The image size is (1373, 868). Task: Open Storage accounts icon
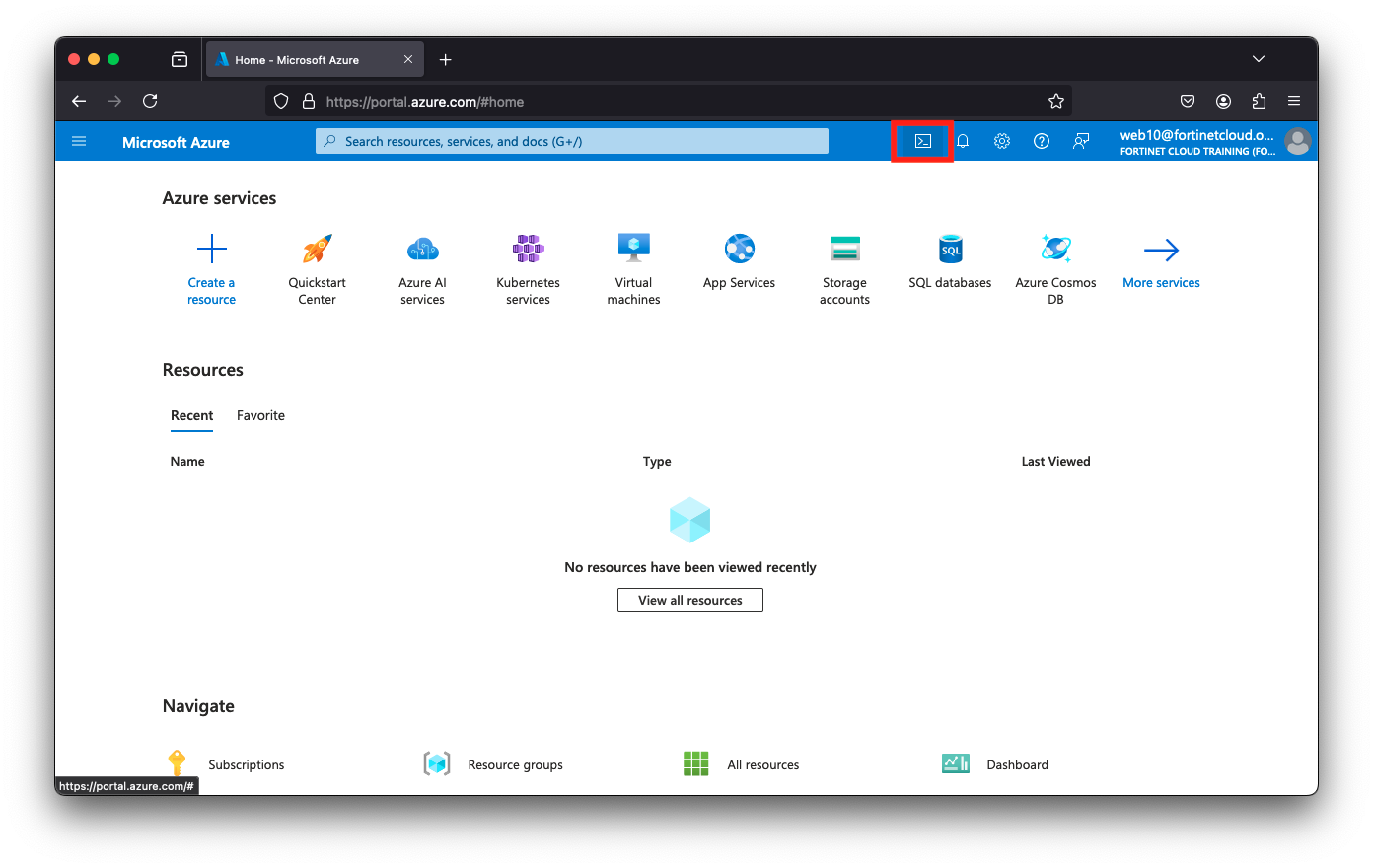coord(845,249)
